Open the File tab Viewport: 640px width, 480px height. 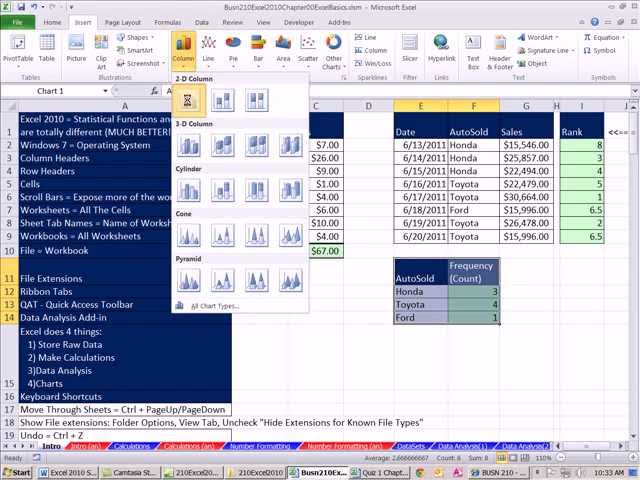tap(18, 22)
